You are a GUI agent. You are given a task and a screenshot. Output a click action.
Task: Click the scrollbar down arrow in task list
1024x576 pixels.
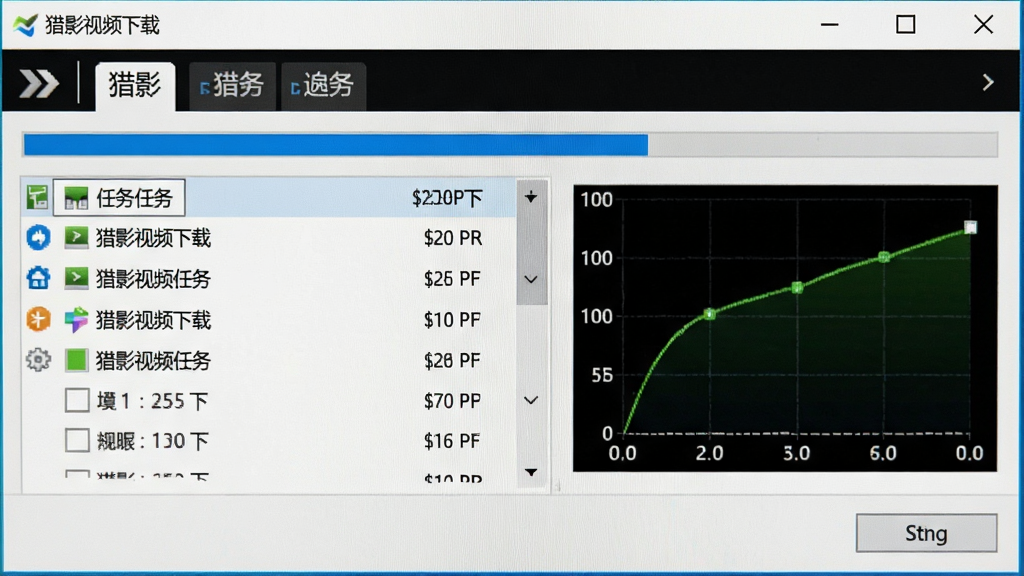[x=531, y=472]
